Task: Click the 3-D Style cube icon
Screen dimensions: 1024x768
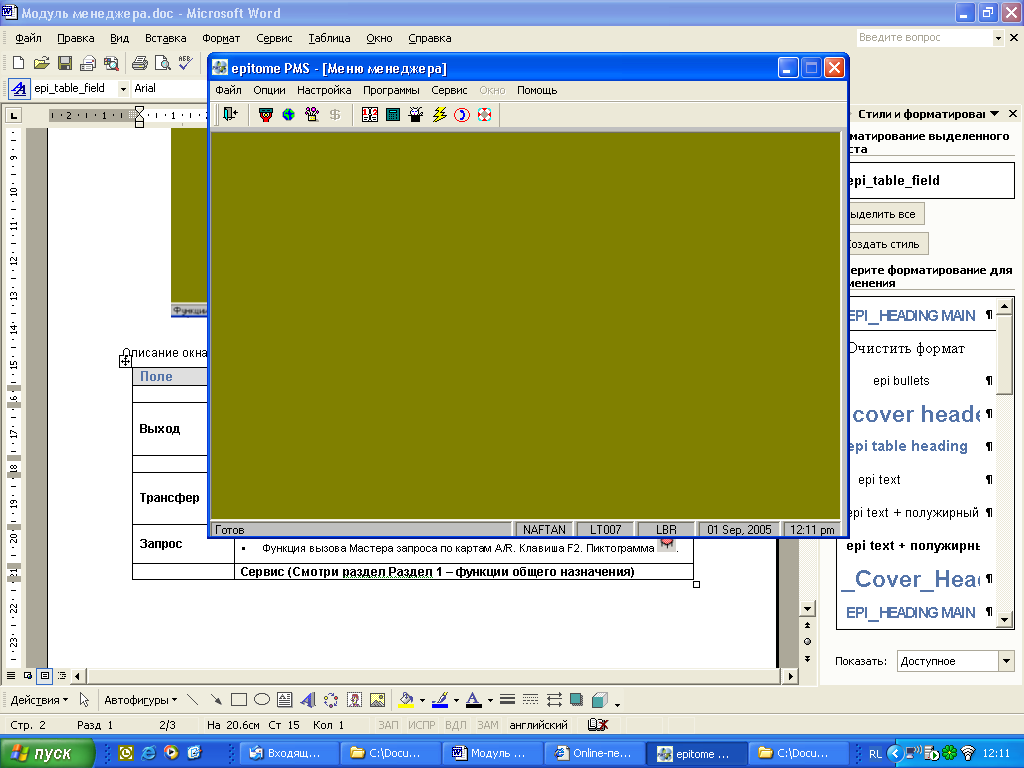Action: (x=599, y=700)
